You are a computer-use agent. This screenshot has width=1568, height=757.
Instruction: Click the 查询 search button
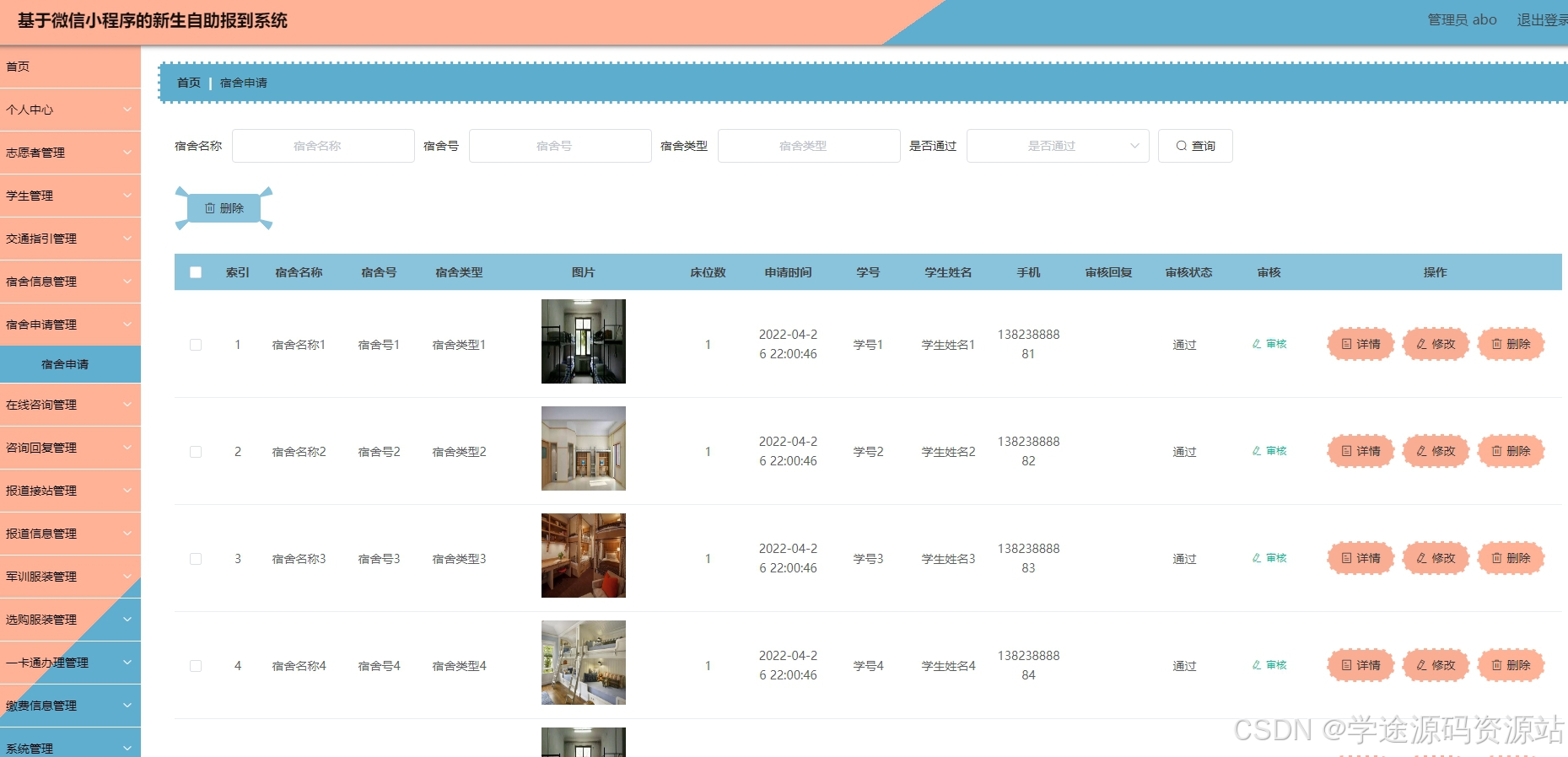(x=1195, y=146)
